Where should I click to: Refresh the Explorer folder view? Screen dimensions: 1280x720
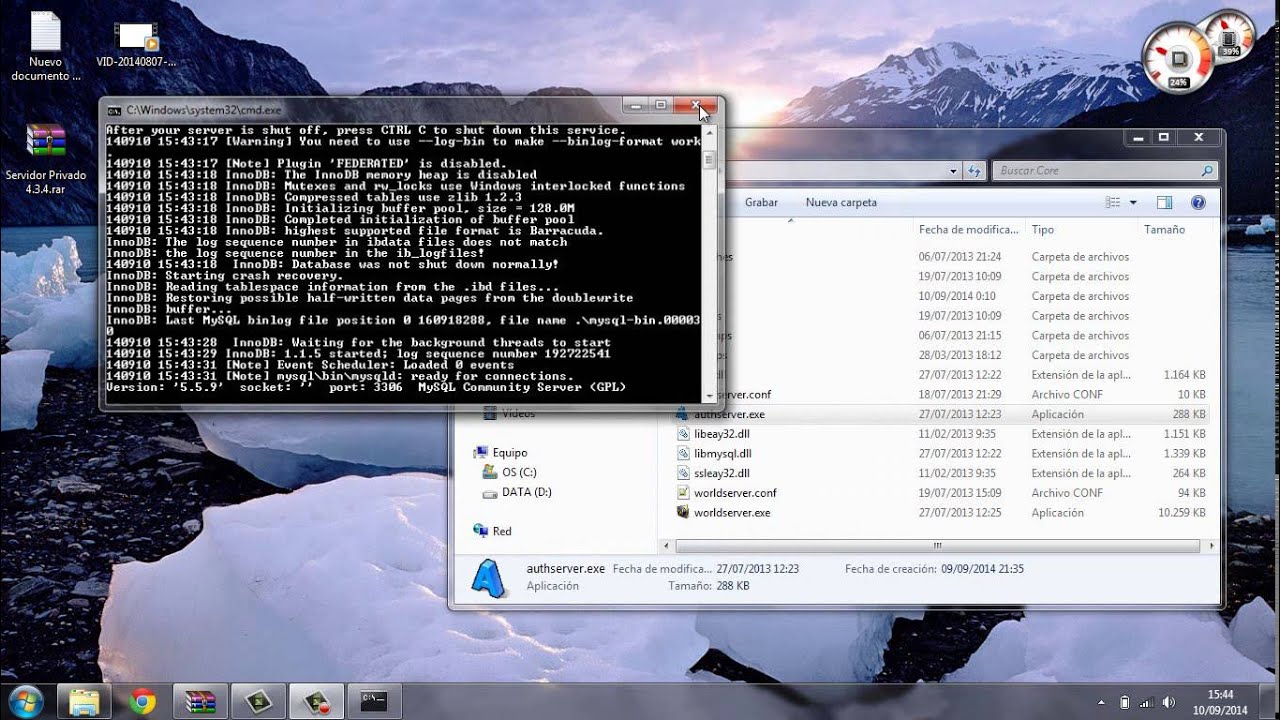pos(974,171)
